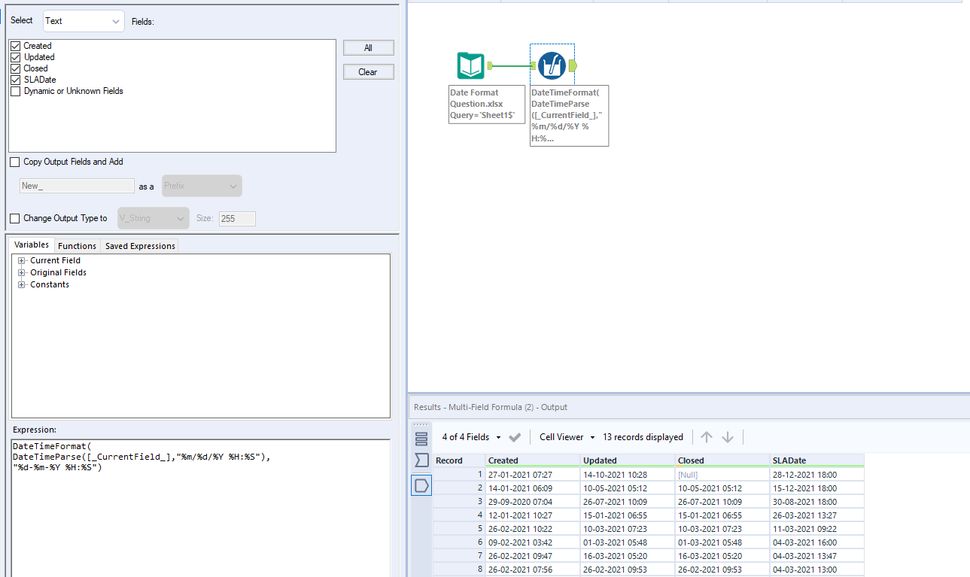Click the Record column header
This screenshot has height=577, width=970.
pyautogui.click(x=459, y=461)
